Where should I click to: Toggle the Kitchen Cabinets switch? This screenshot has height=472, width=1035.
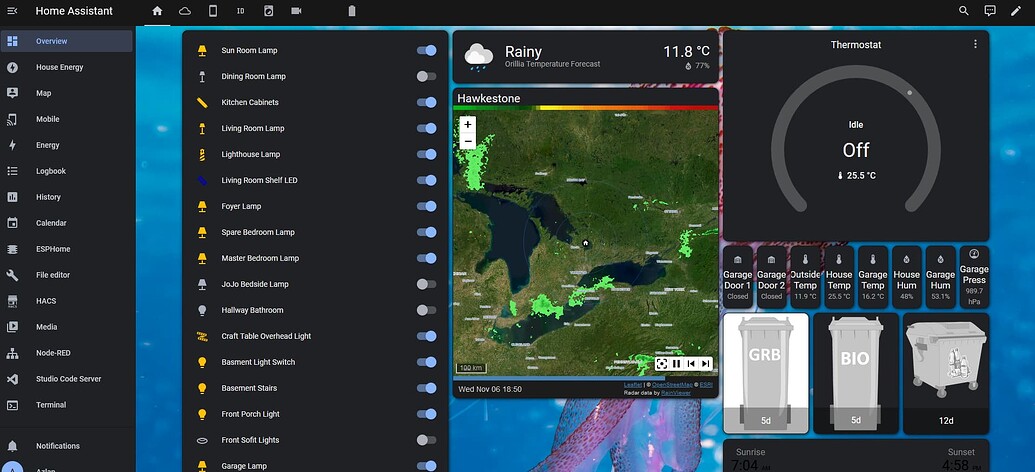pyautogui.click(x=426, y=102)
